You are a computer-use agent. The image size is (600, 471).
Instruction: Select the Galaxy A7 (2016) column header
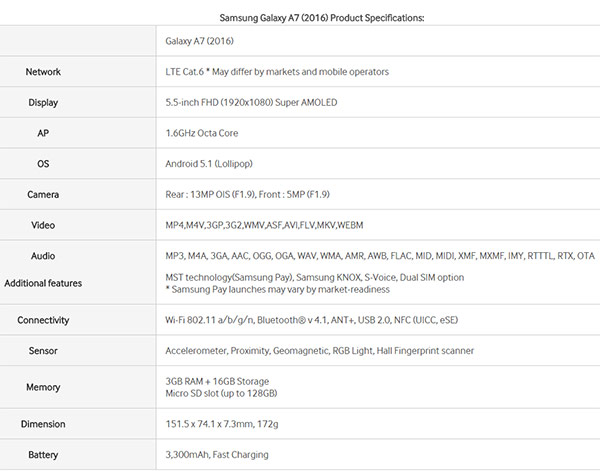(x=199, y=41)
